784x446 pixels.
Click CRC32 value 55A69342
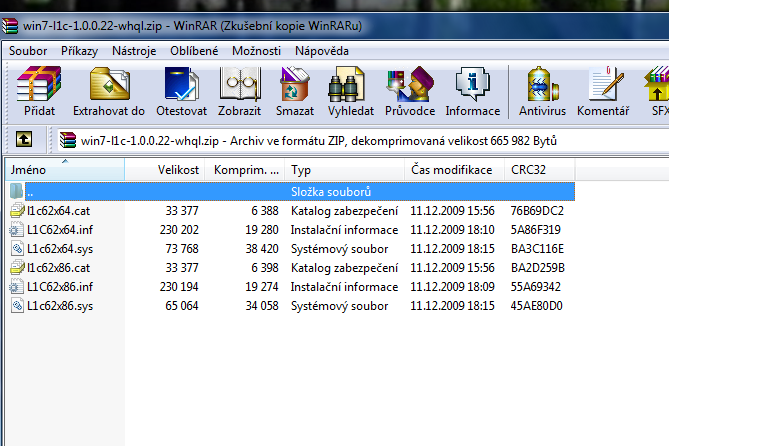click(x=536, y=287)
